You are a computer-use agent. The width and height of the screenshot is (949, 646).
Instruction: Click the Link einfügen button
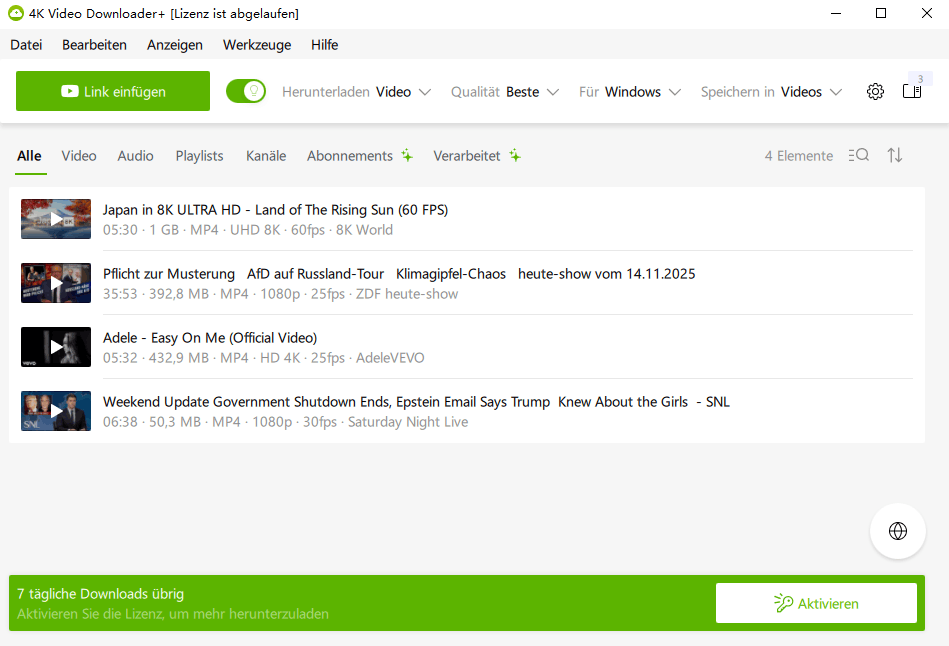113,91
